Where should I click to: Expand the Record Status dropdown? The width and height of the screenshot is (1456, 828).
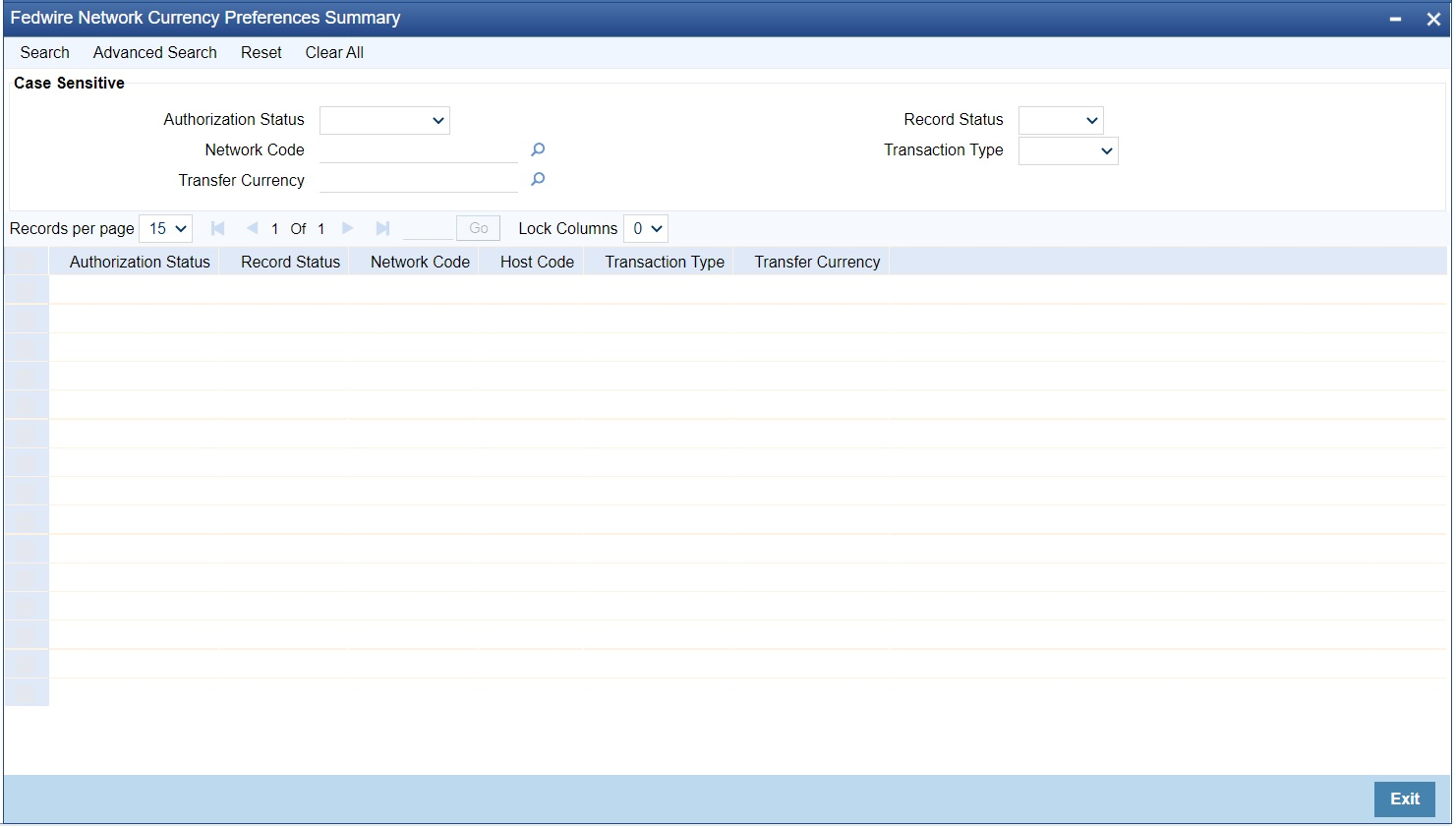(x=1061, y=120)
